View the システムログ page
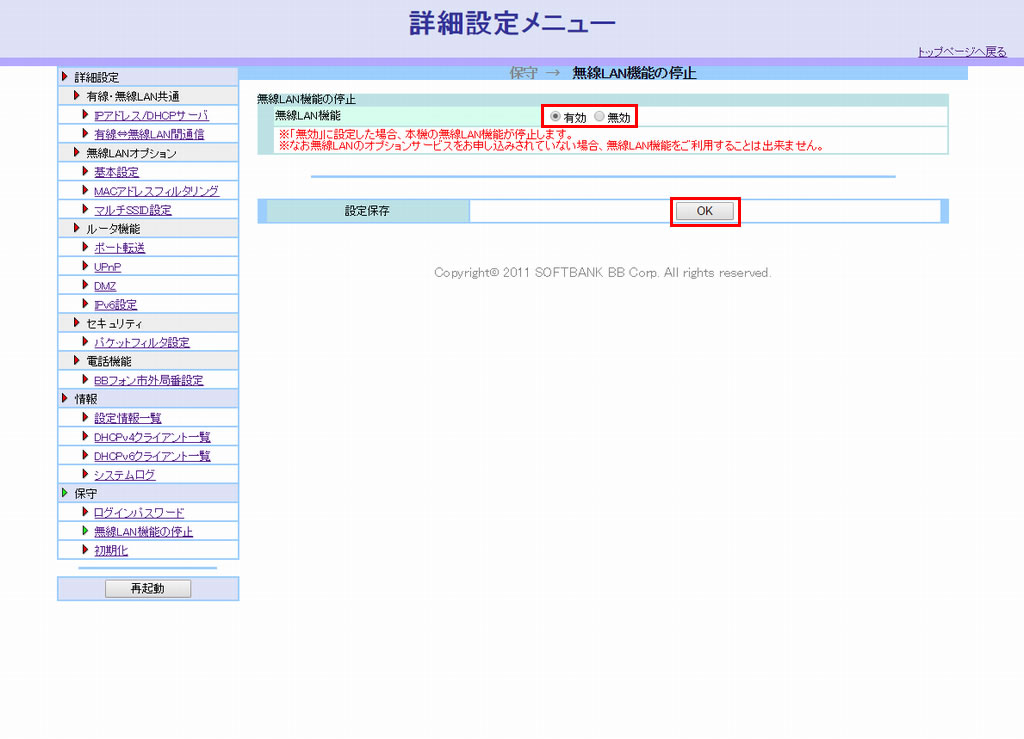This screenshot has height=739, width=1024. 124,475
